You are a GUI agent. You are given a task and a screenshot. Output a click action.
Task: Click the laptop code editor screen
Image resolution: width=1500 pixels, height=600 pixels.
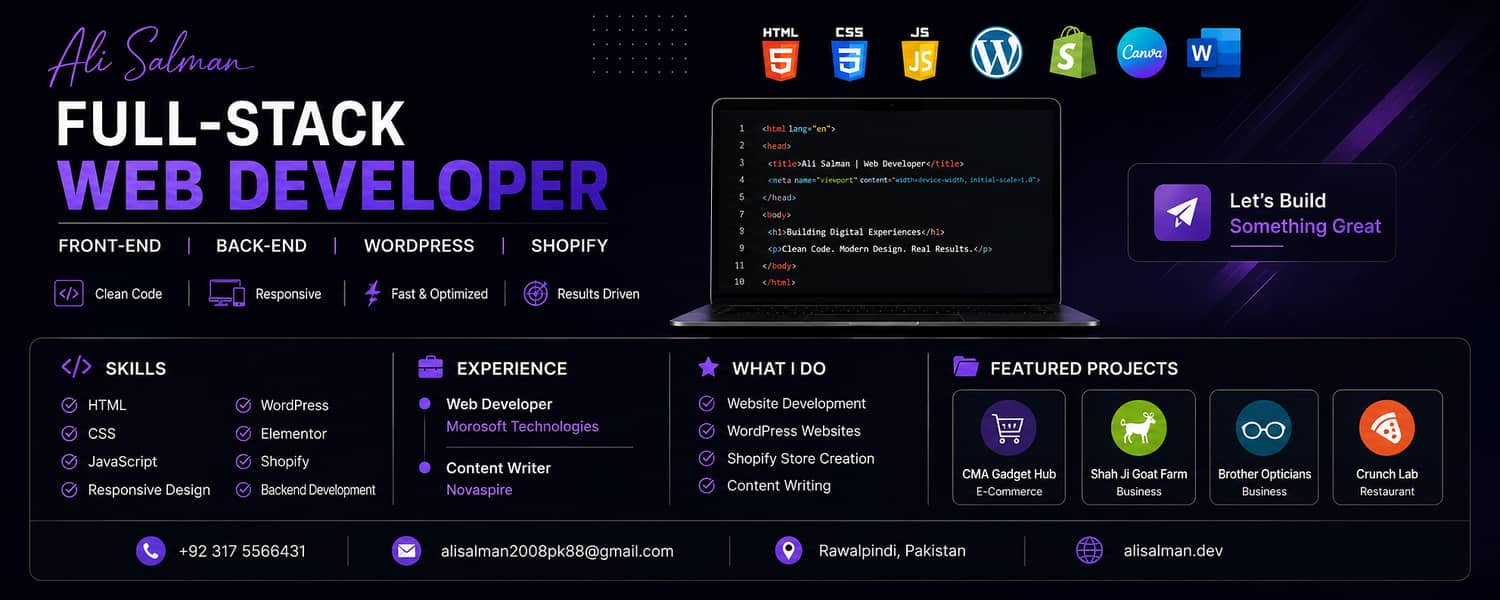tap(886, 200)
